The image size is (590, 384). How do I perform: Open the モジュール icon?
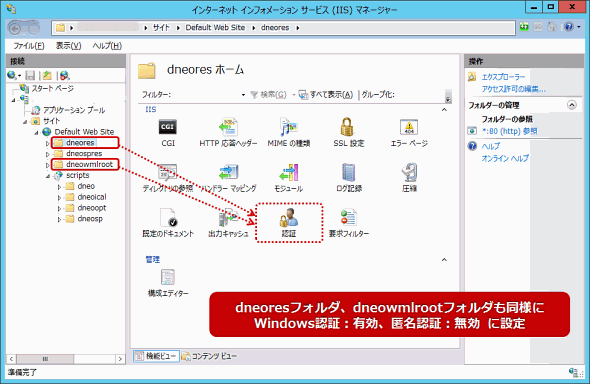289,173
